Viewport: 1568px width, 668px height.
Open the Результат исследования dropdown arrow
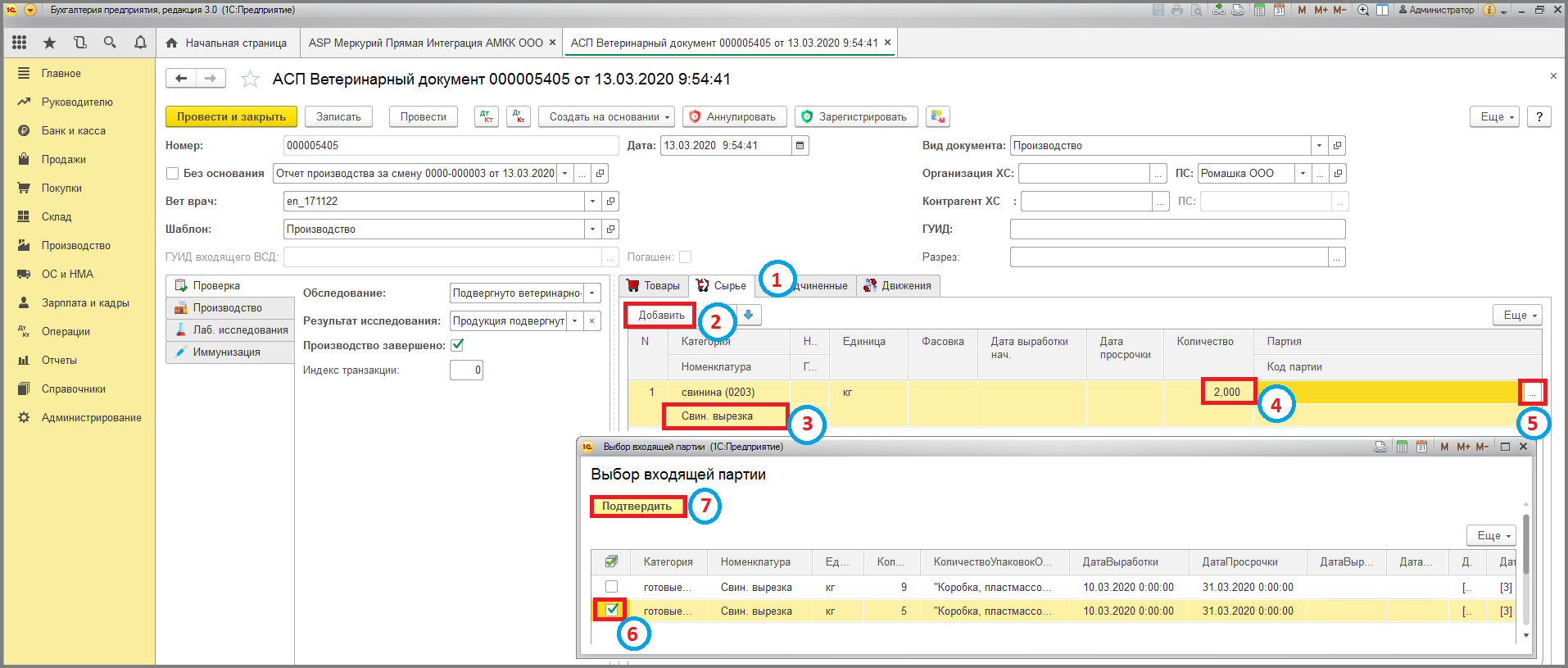click(574, 320)
